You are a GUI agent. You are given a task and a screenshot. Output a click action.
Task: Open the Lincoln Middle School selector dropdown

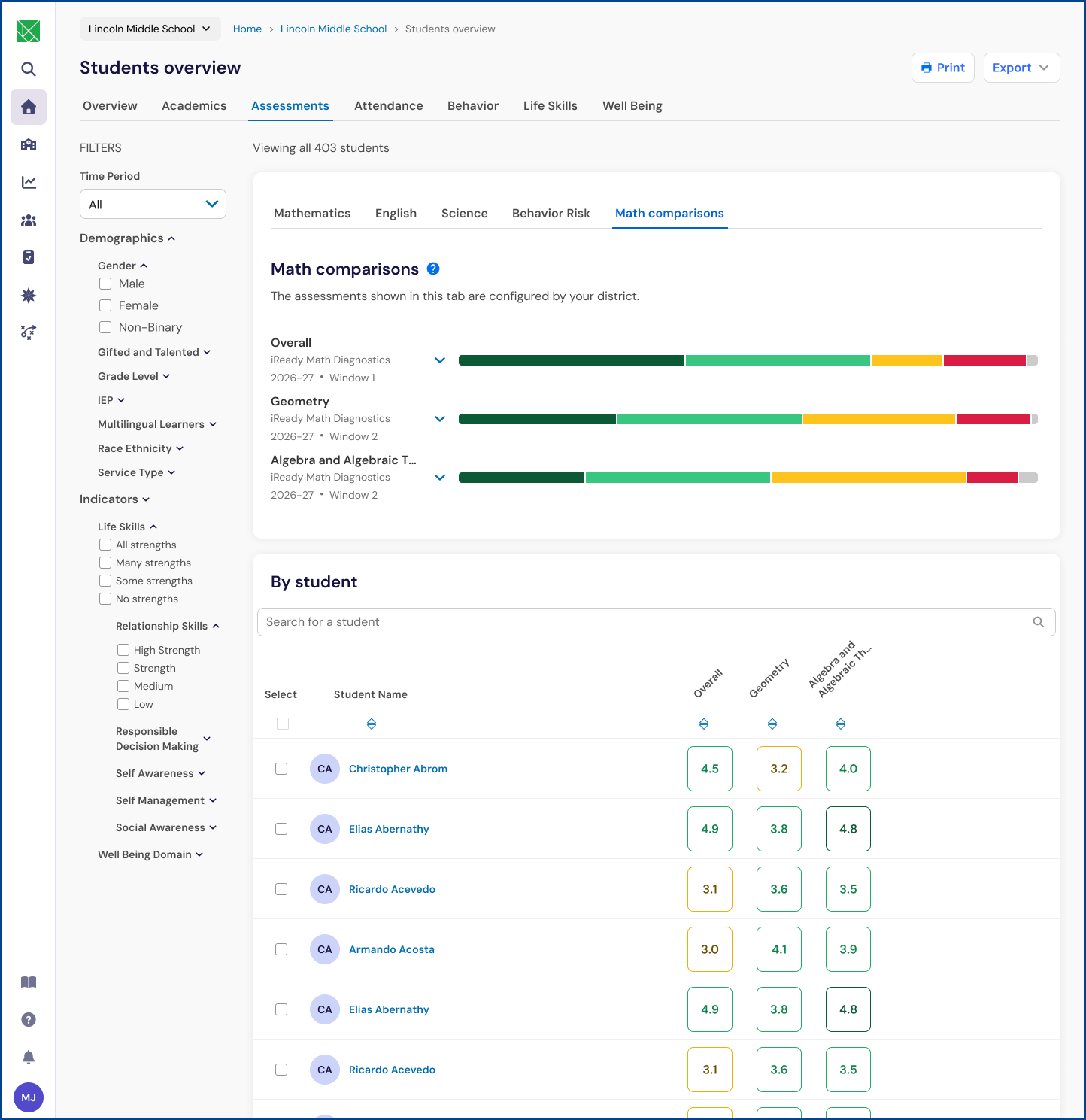click(150, 29)
